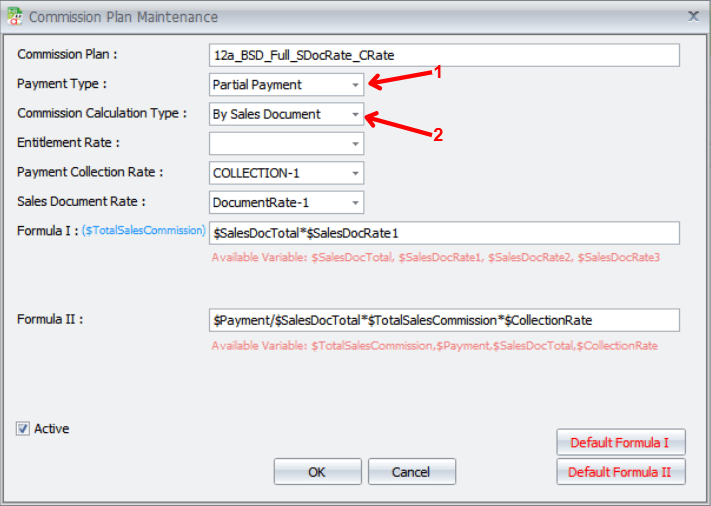Viewport: 711px width, 506px height.
Task: Click the Formula I input field
Action: point(444,232)
